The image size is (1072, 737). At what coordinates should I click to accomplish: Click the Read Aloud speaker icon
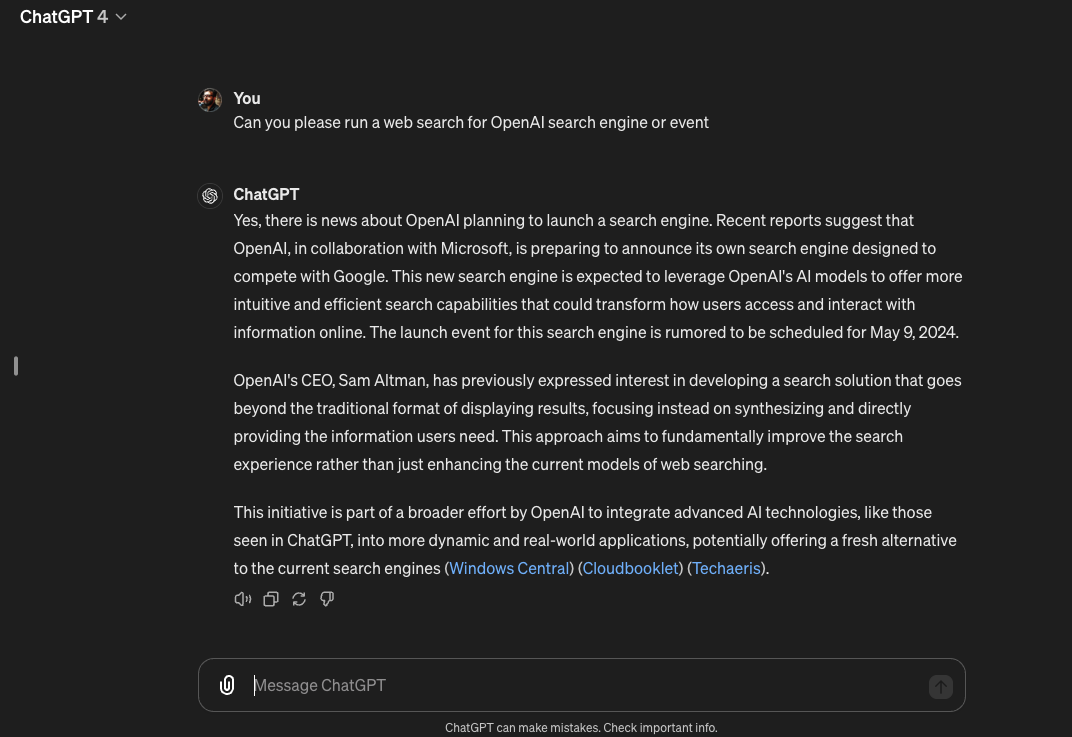click(x=242, y=599)
